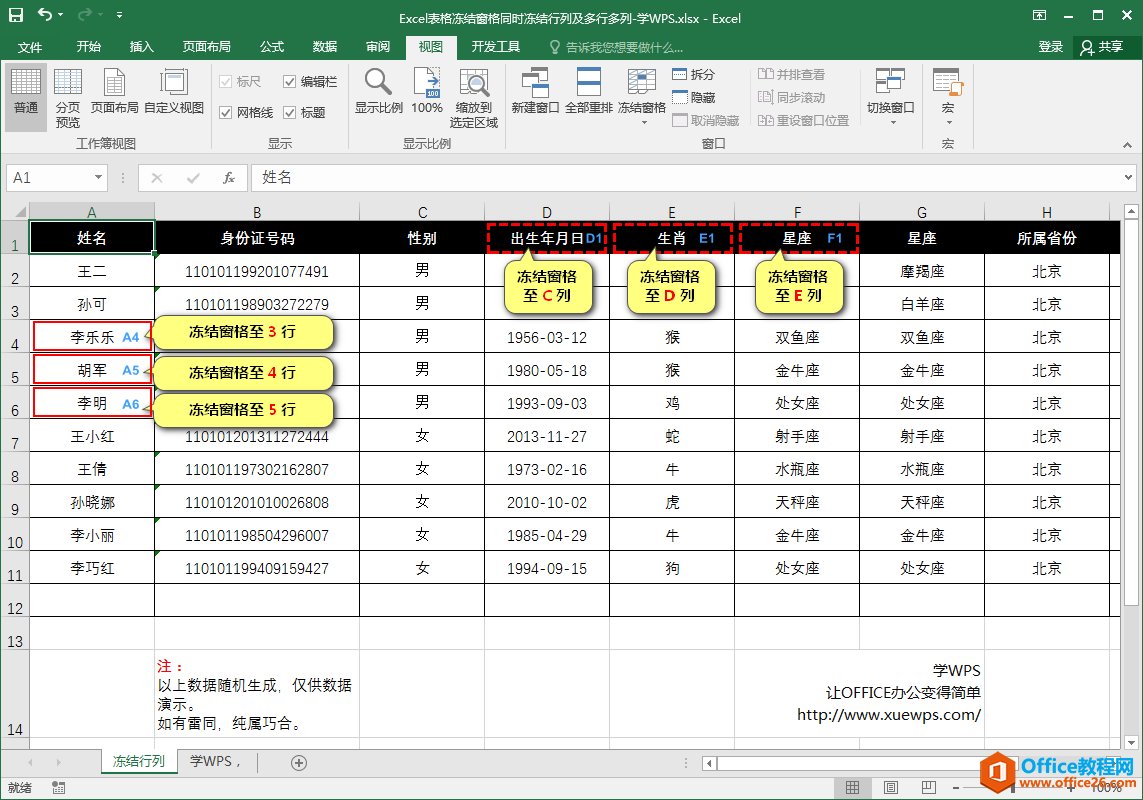Open the File (文件) tab
The image size is (1143, 800).
30,47
